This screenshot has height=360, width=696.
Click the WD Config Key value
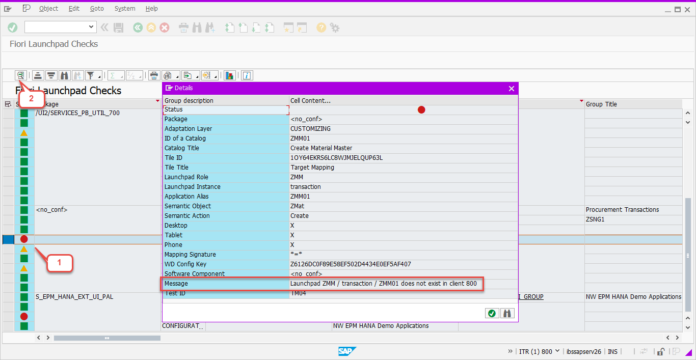pyautogui.click(x=351, y=264)
